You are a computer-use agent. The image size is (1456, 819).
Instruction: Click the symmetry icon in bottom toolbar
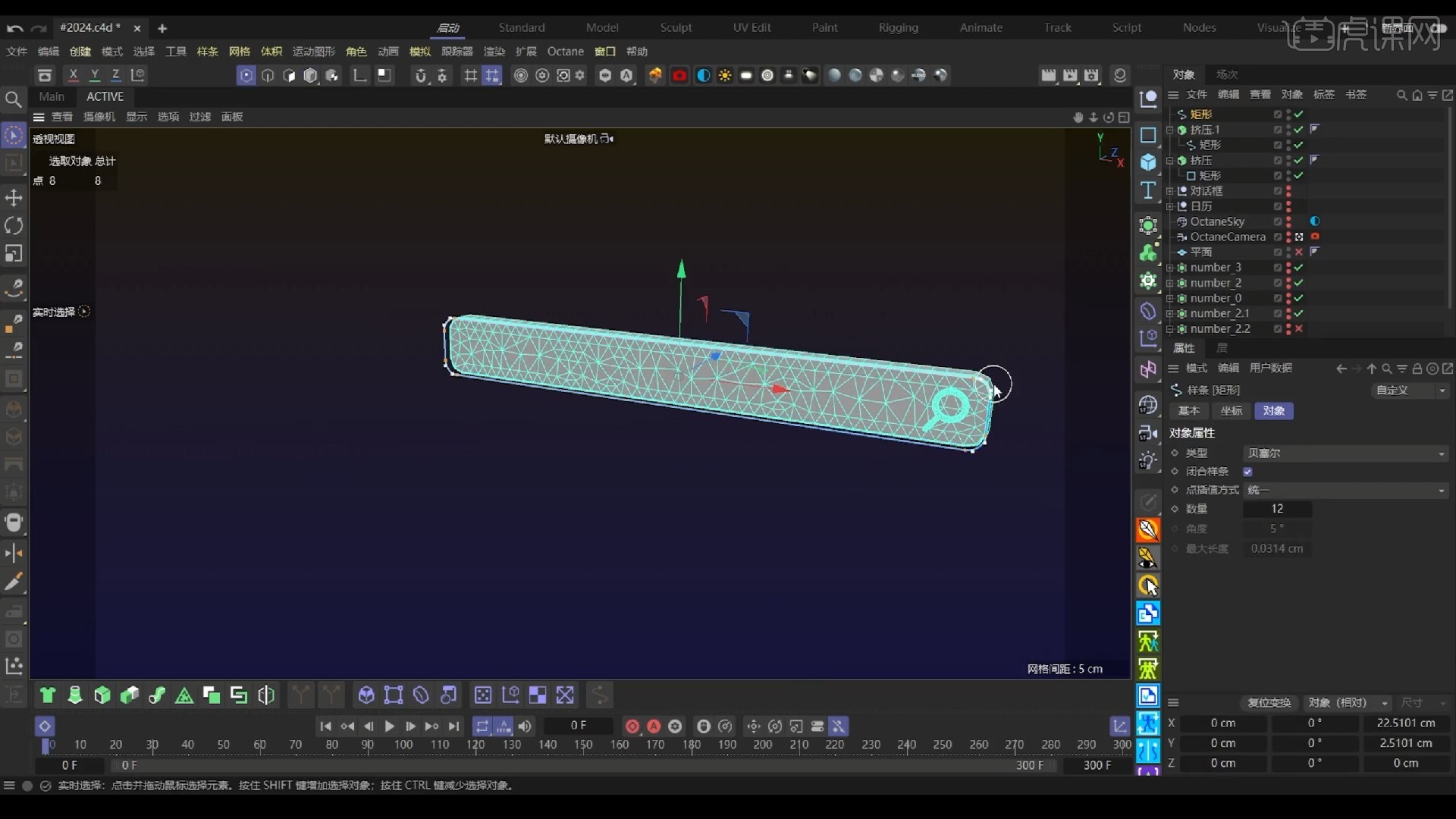tap(266, 695)
